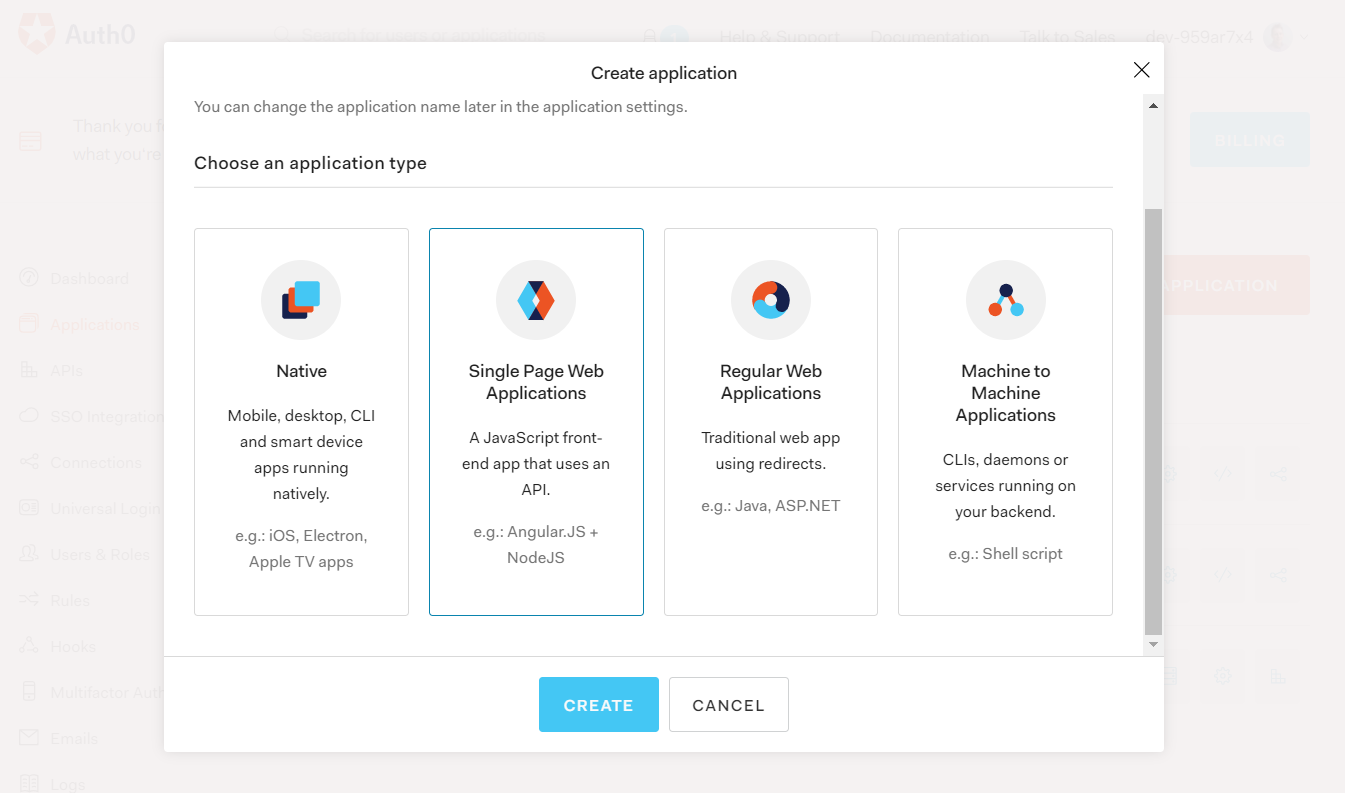Open the Documentation link in header
The width and height of the screenshot is (1345, 793).
click(x=929, y=37)
